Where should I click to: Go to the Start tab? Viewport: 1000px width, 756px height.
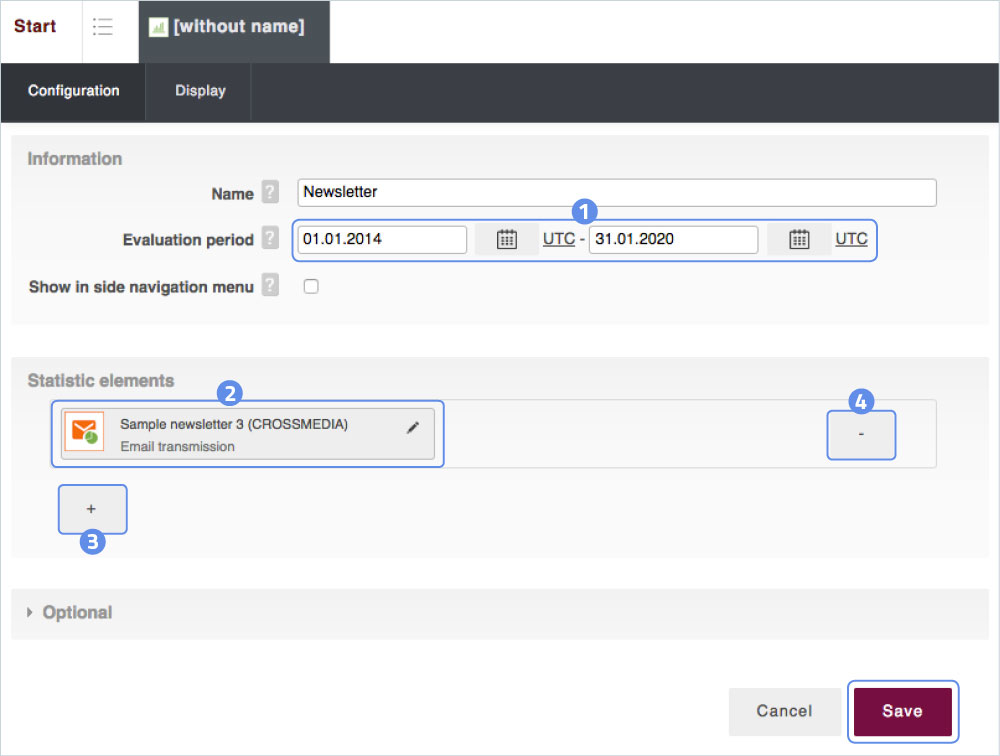click(35, 27)
